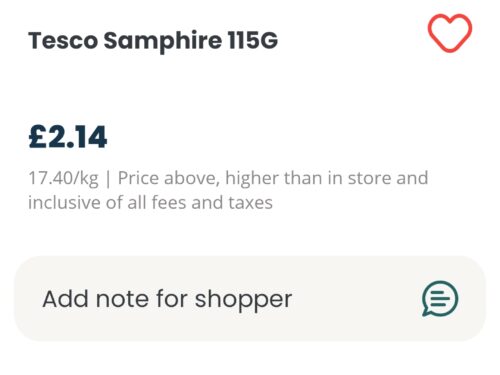Screen dimensions: 500x375
Task: Tap the lines inside the chat bubble icon
Action: click(x=440, y=298)
